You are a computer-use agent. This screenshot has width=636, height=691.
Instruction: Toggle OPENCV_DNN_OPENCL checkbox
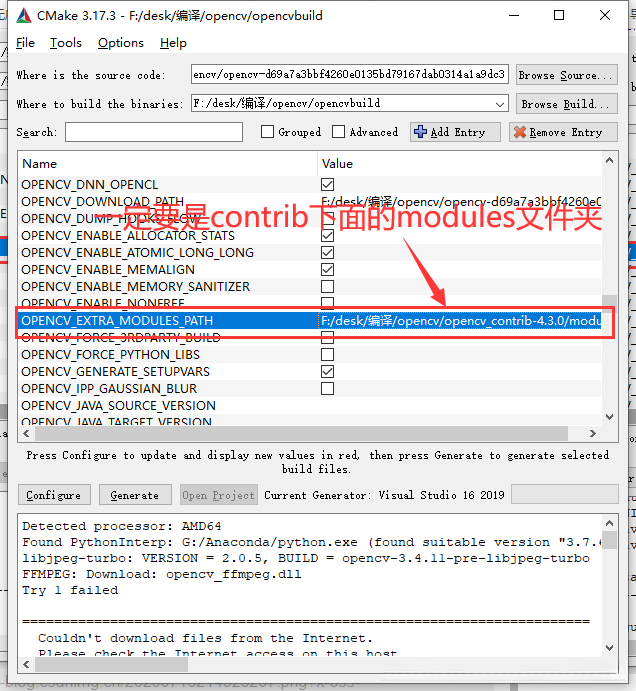tap(327, 184)
